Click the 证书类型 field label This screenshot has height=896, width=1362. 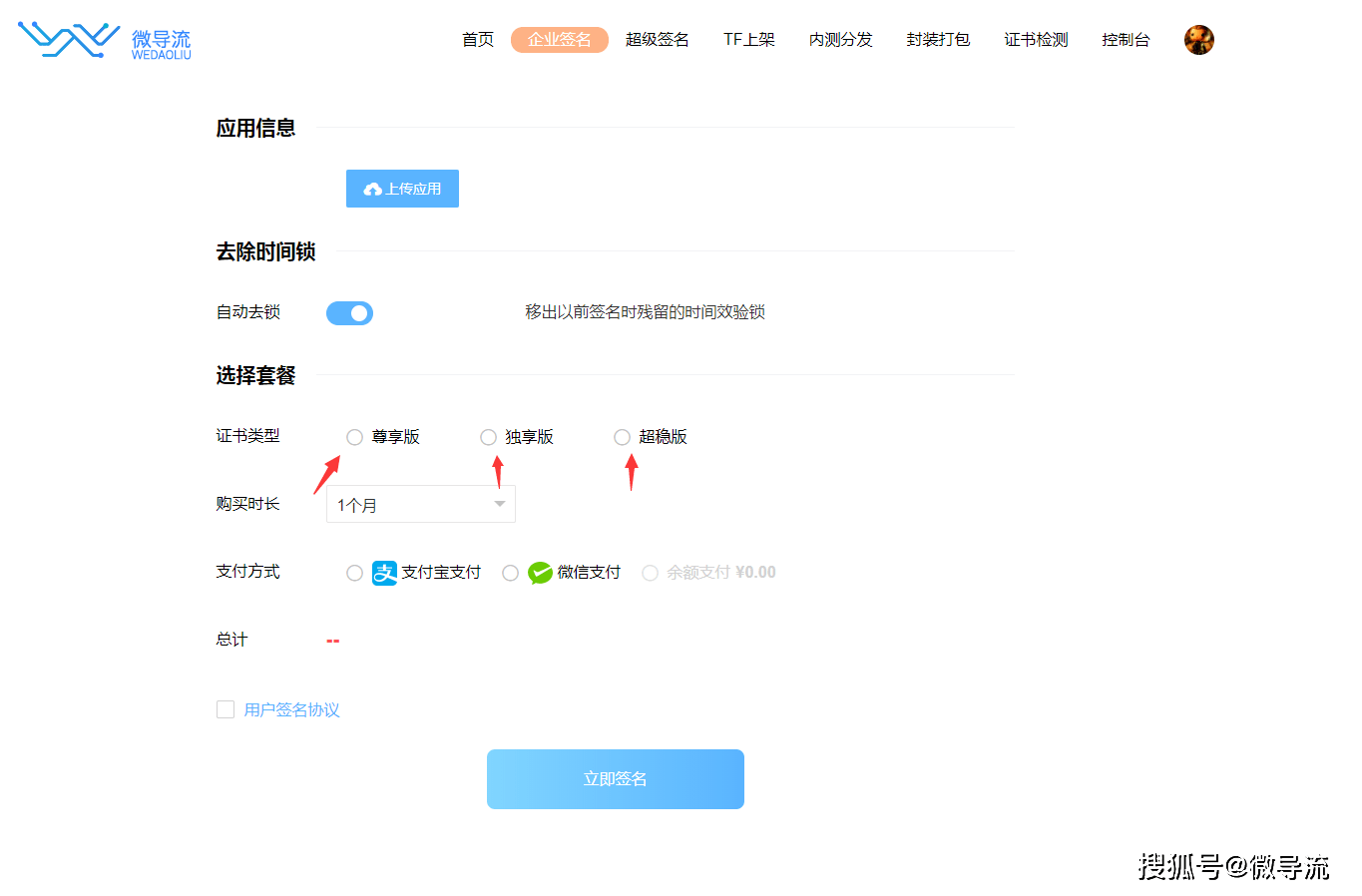248,436
